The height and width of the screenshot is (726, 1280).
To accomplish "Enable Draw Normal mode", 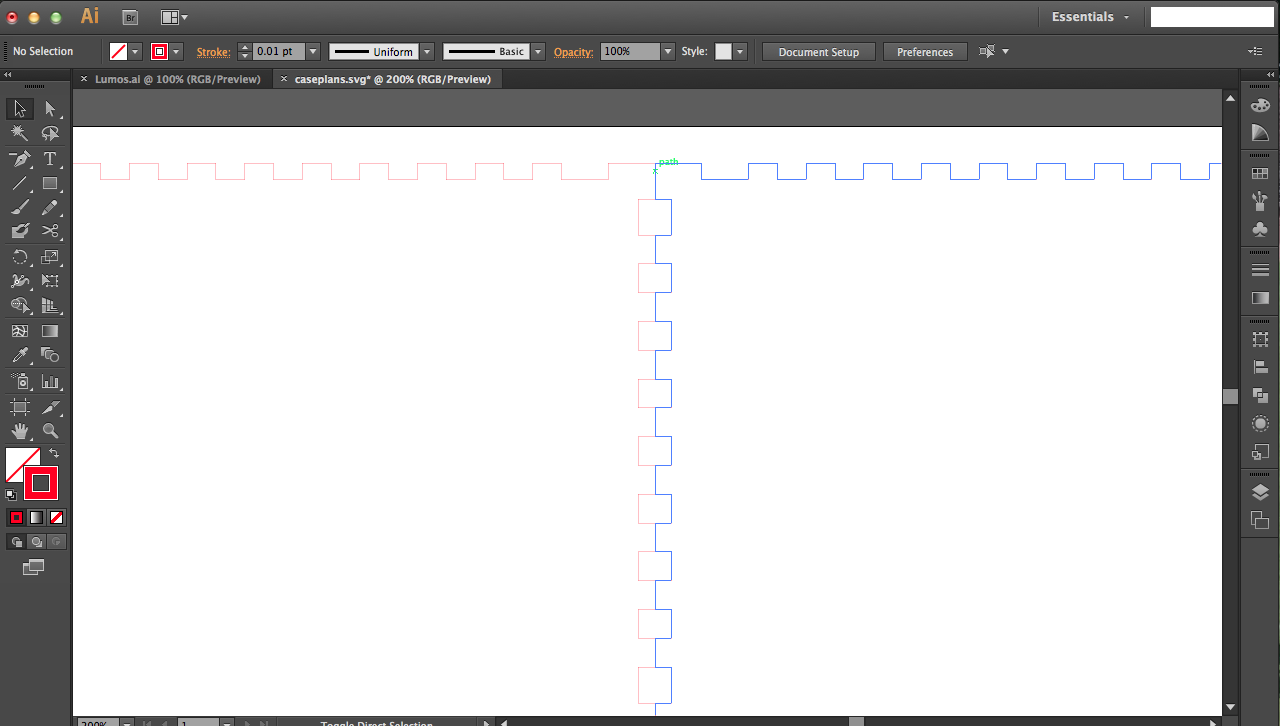I will pos(16,542).
